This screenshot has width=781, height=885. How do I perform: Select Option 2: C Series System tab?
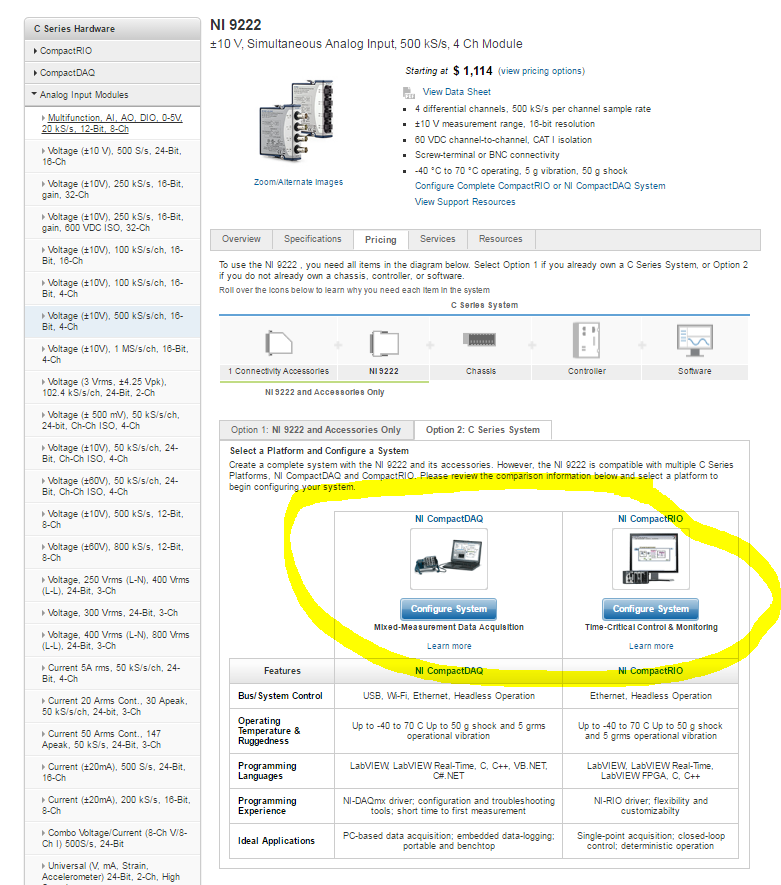point(483,430)
